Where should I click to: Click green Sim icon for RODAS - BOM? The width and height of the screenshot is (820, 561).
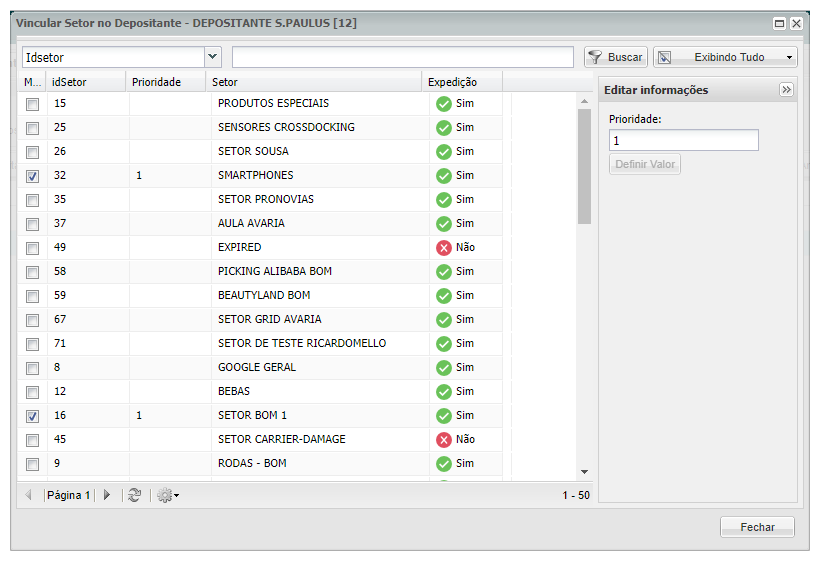pyautogui.click(x=444, y=464)
